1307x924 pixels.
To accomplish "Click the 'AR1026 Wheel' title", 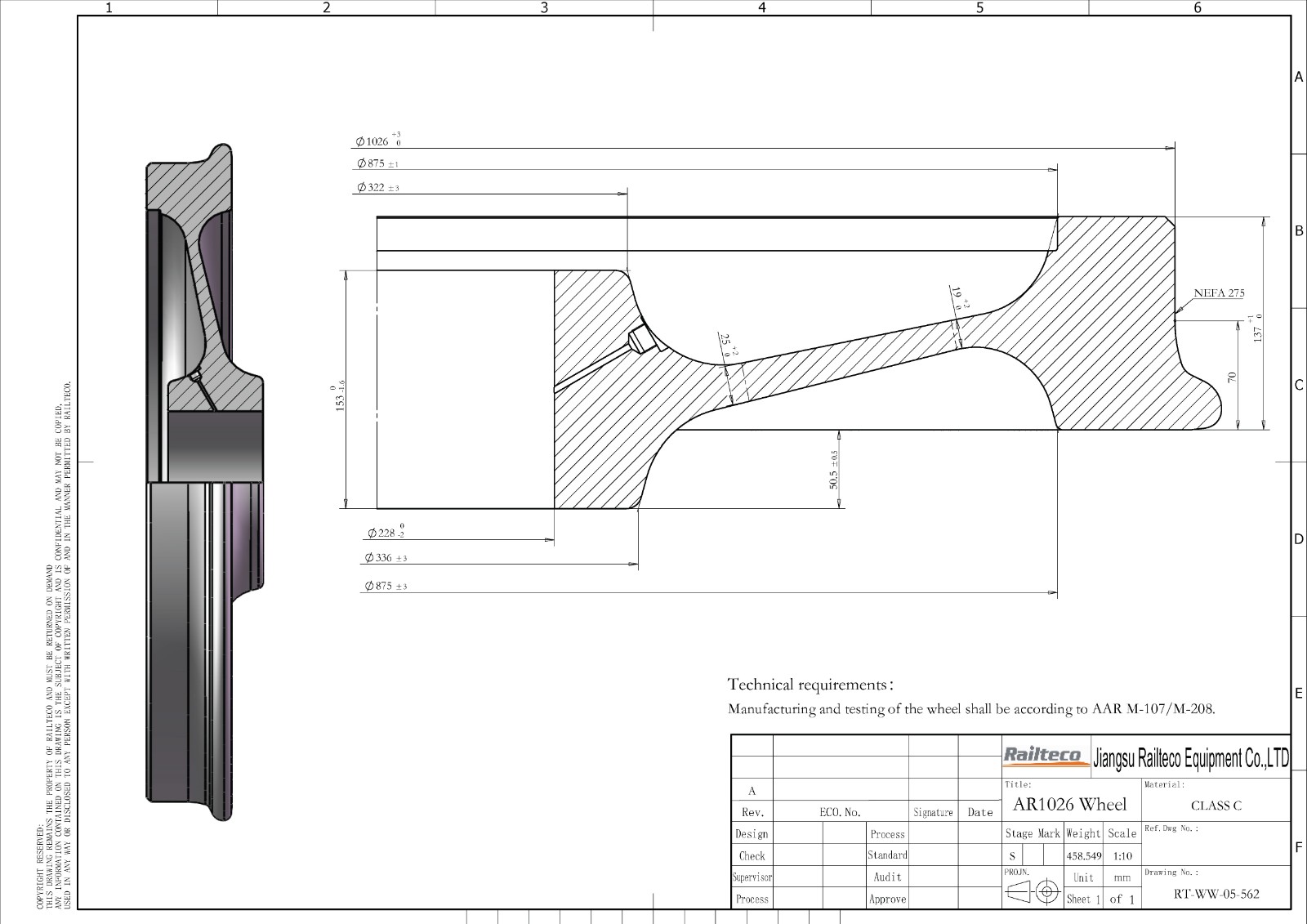I will click(1068, 804).
